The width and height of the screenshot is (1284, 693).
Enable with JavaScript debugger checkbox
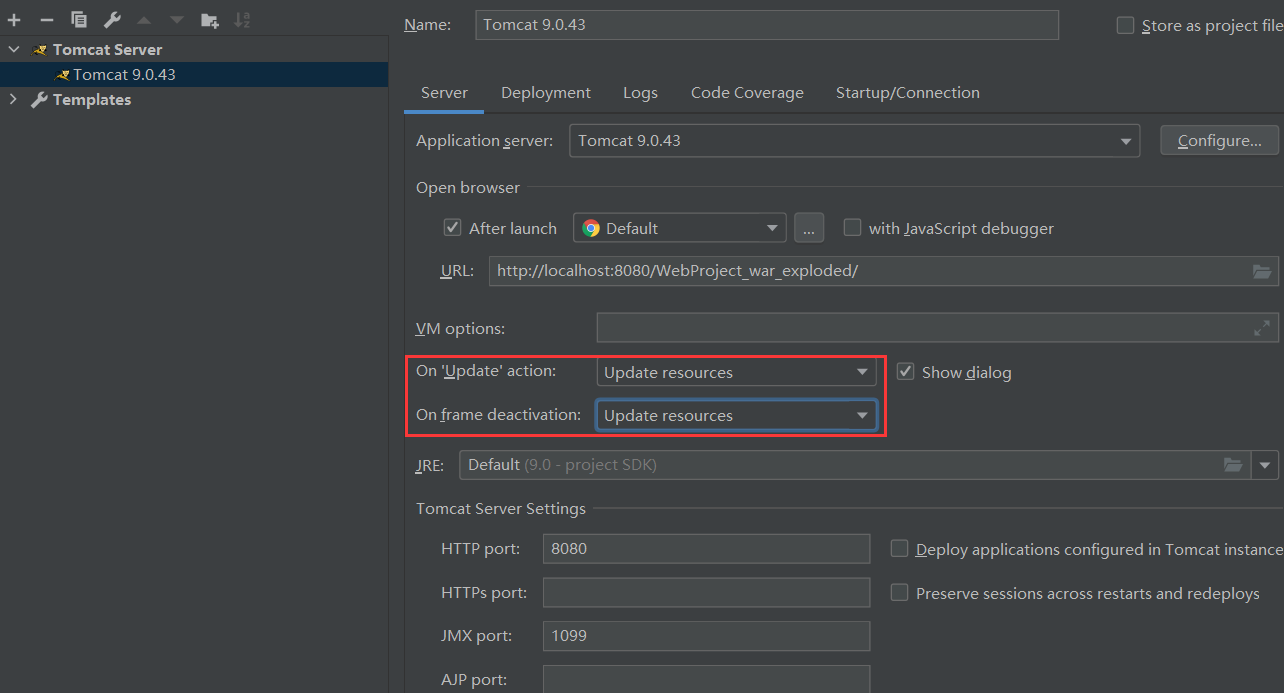[852, 228]
